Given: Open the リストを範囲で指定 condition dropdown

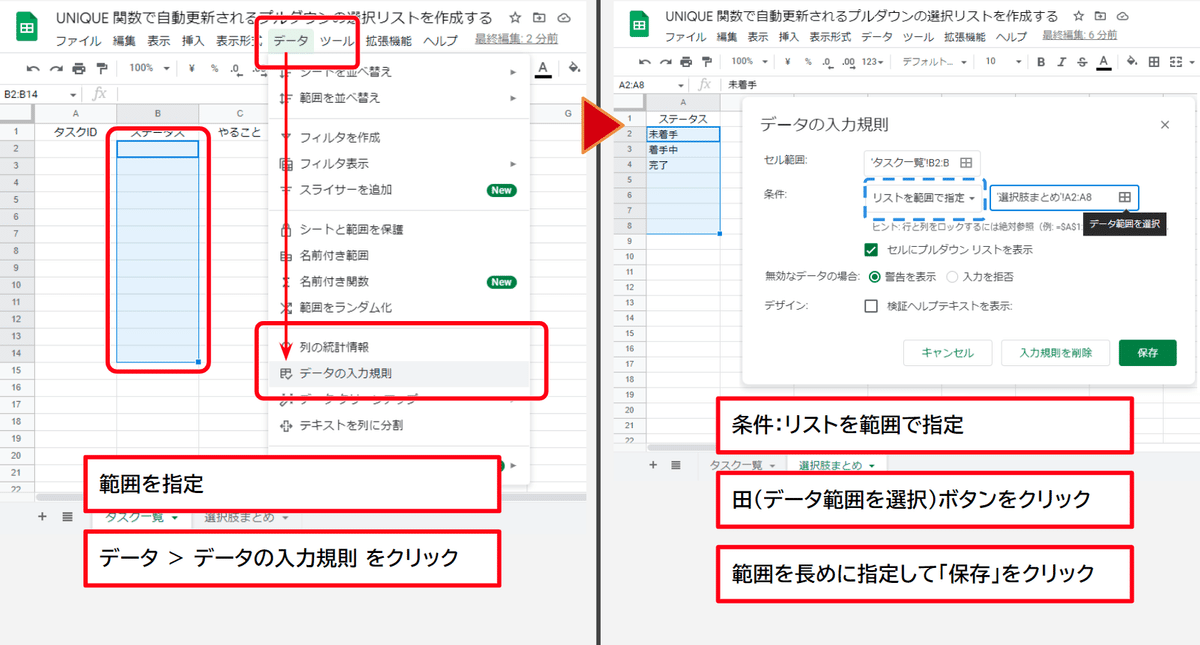Looking at the screenshot, I should click(x=924, y=198).
